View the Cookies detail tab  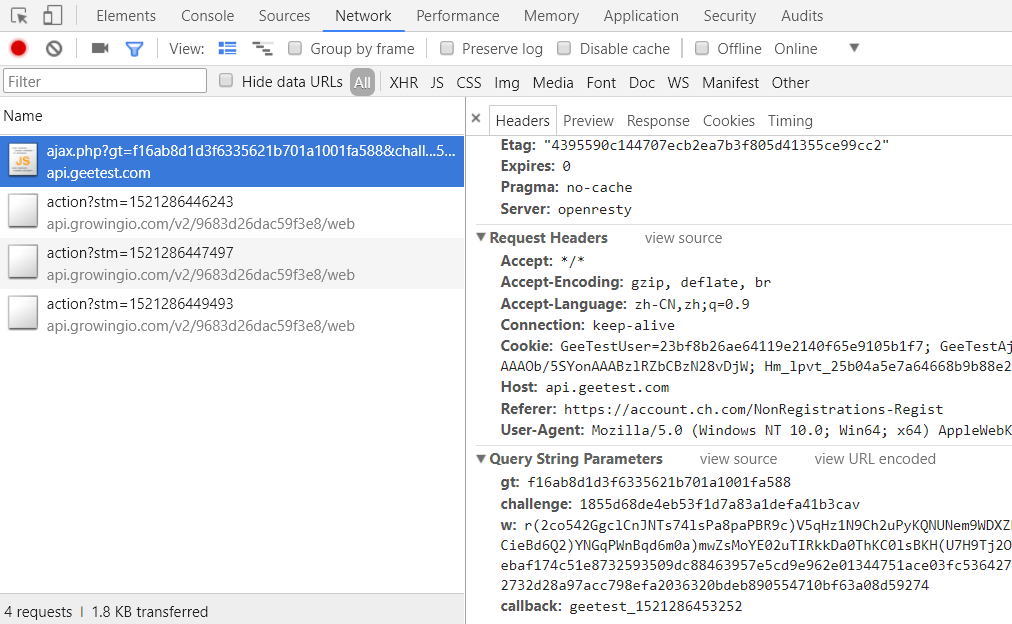coord(729,121)
